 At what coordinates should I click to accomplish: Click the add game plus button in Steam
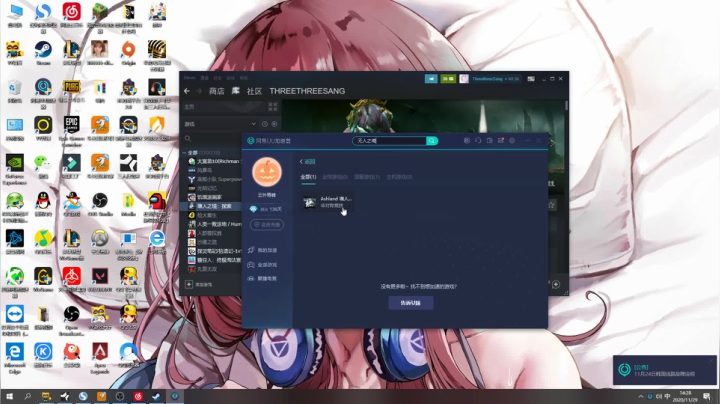[189, 284]
